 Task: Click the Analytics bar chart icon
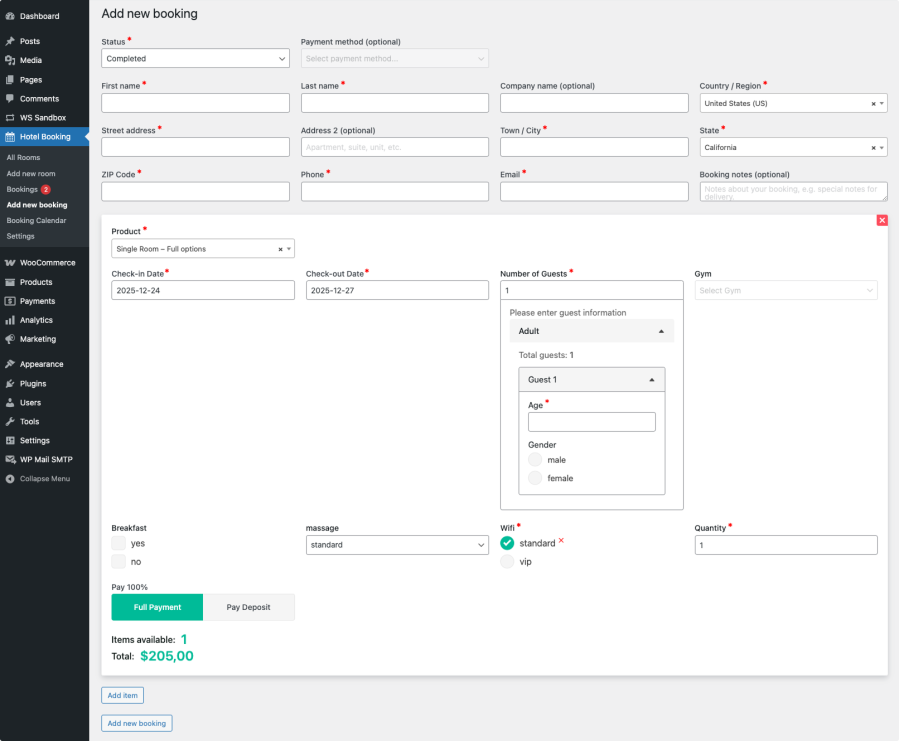(x=10, y=320)
